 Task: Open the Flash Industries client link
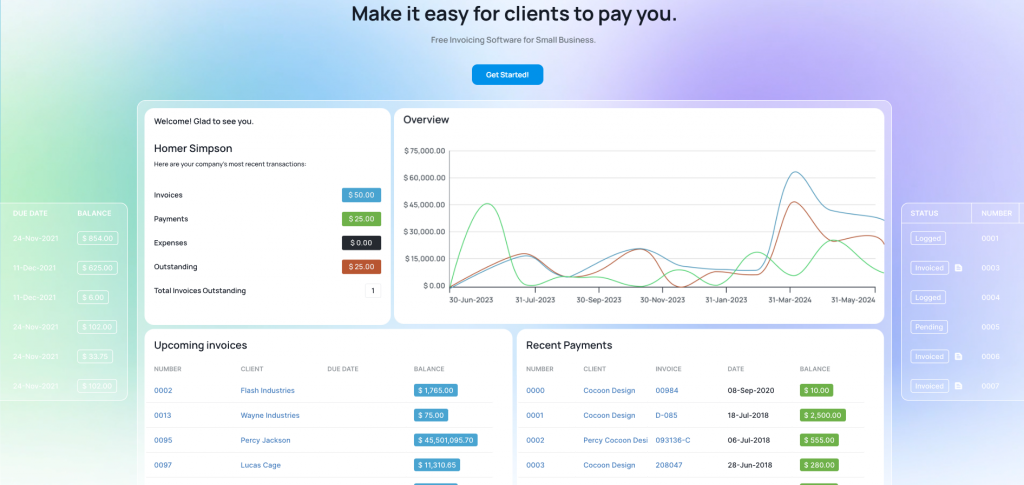pyautogui.click(x=267, y=390)
